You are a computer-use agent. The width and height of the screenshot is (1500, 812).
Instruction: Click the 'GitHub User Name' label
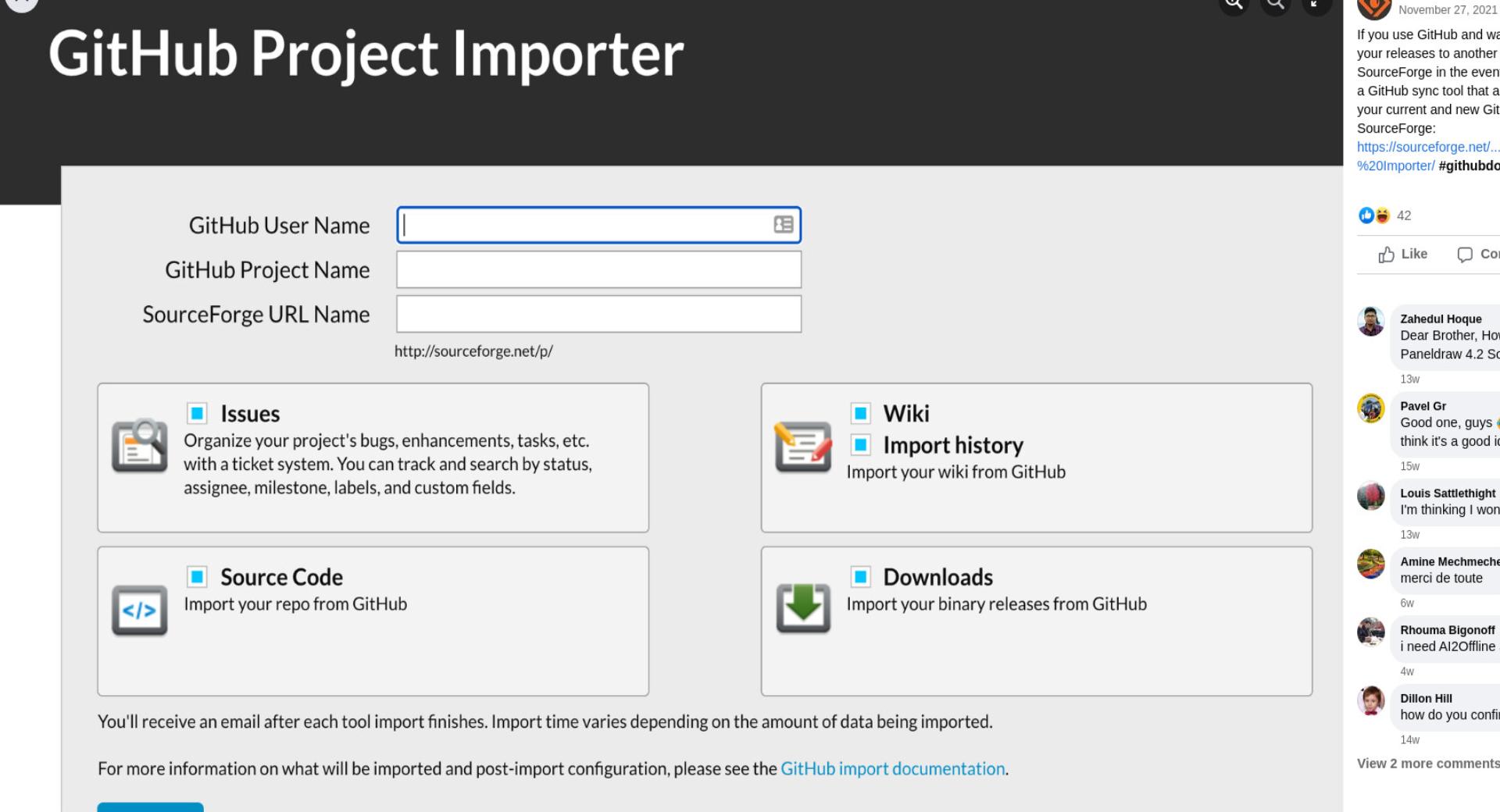click(x=279, y=226)
